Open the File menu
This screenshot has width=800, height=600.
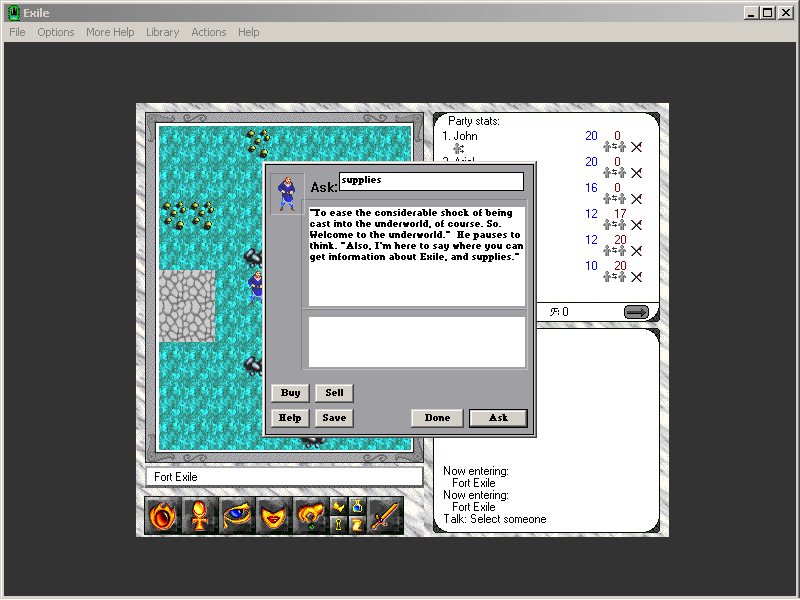17,32
